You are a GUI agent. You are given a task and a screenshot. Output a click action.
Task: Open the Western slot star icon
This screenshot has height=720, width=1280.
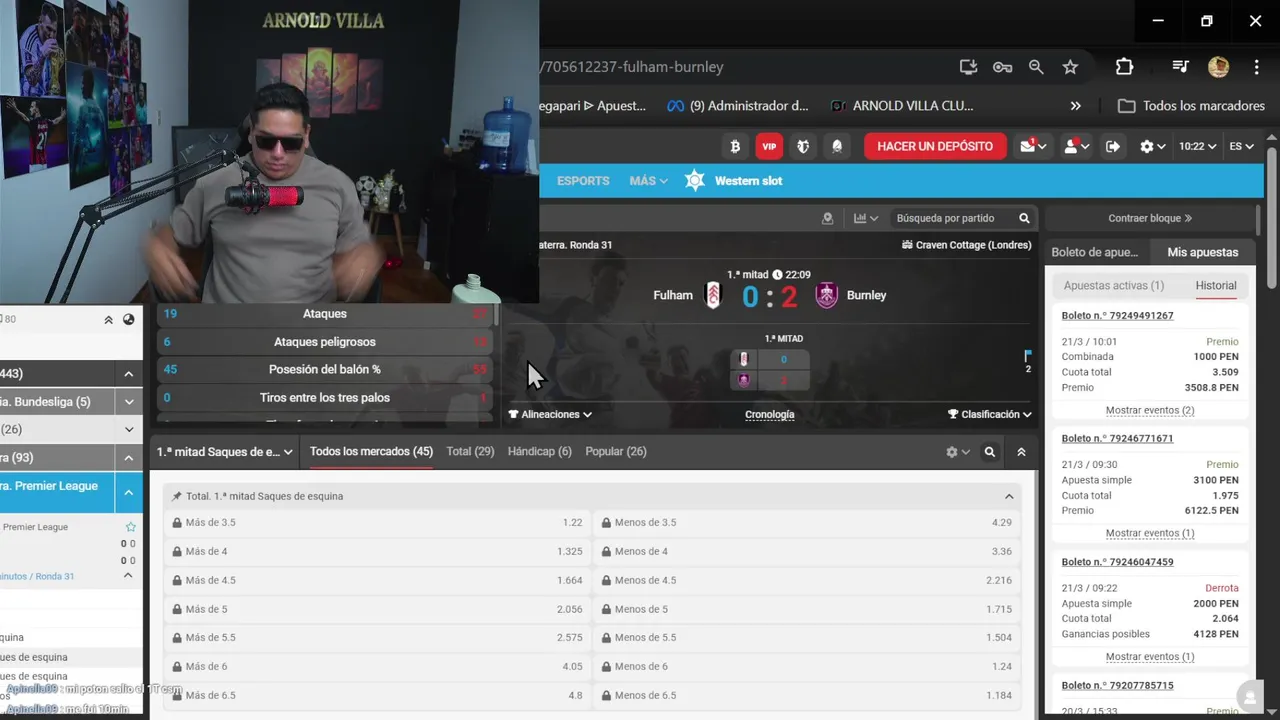[695, 181]
